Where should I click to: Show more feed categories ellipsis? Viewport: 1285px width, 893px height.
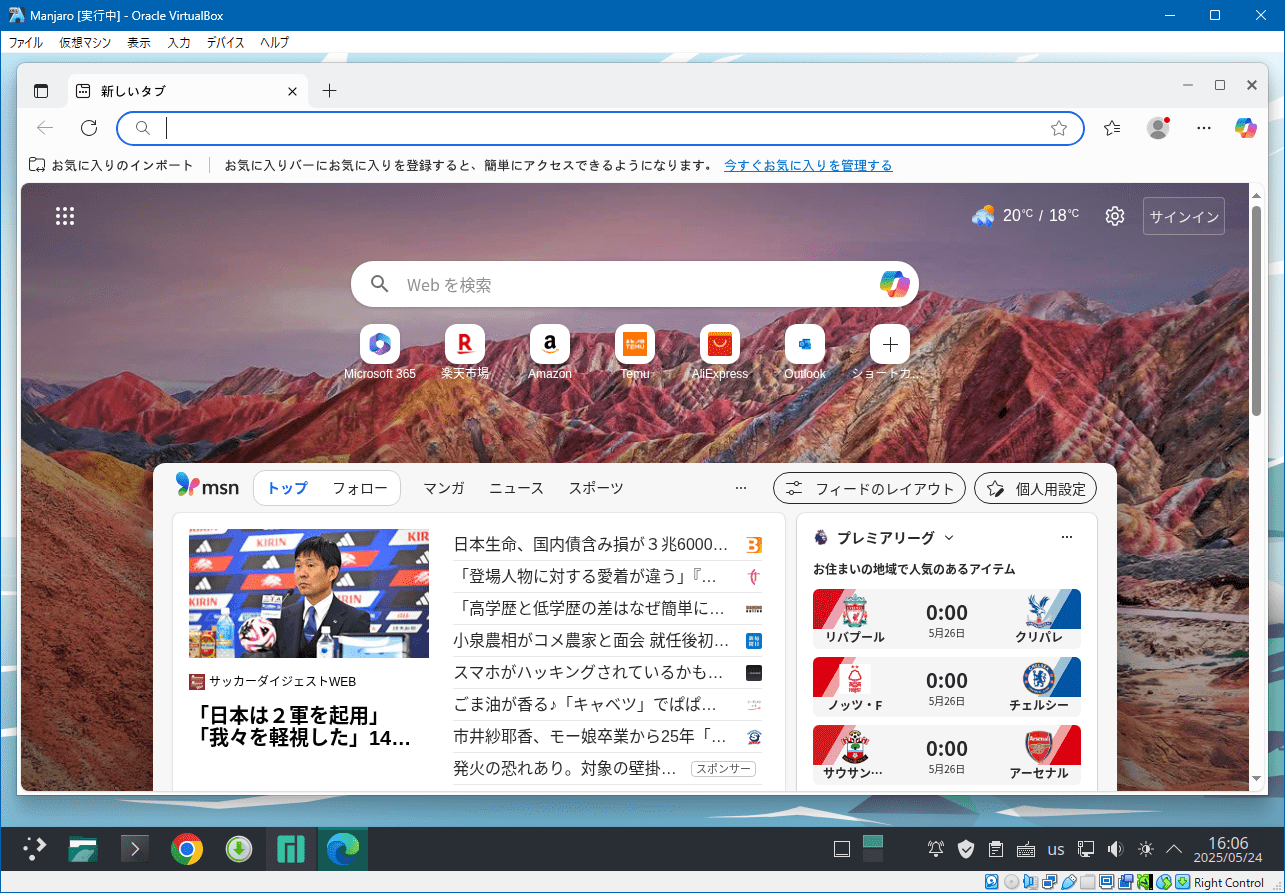coord(741,488)
